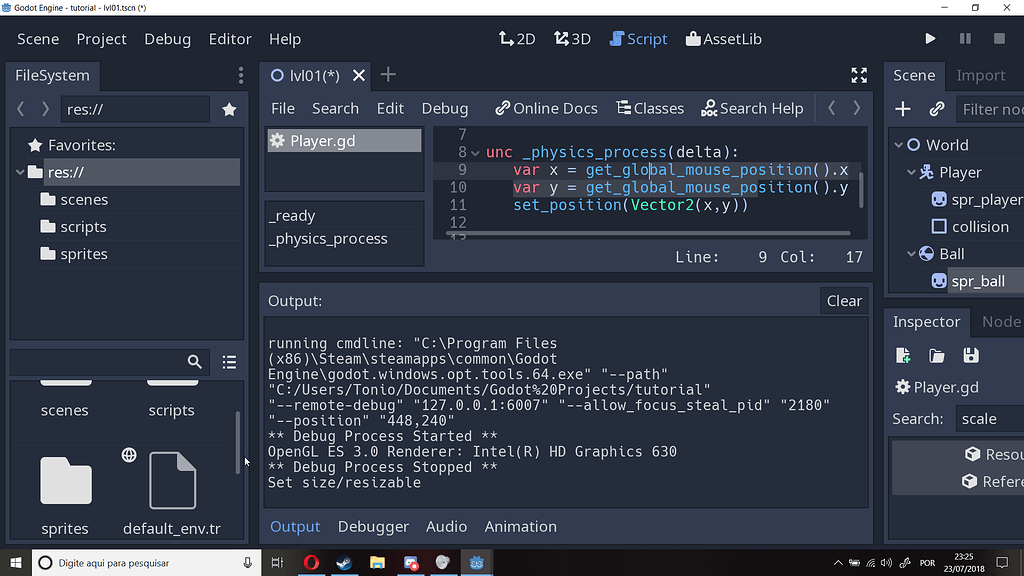The height and width of the screenshot is (576, 1024).
Task: Select the default_env.tres file thumbnail
Action: coord(172,481)
